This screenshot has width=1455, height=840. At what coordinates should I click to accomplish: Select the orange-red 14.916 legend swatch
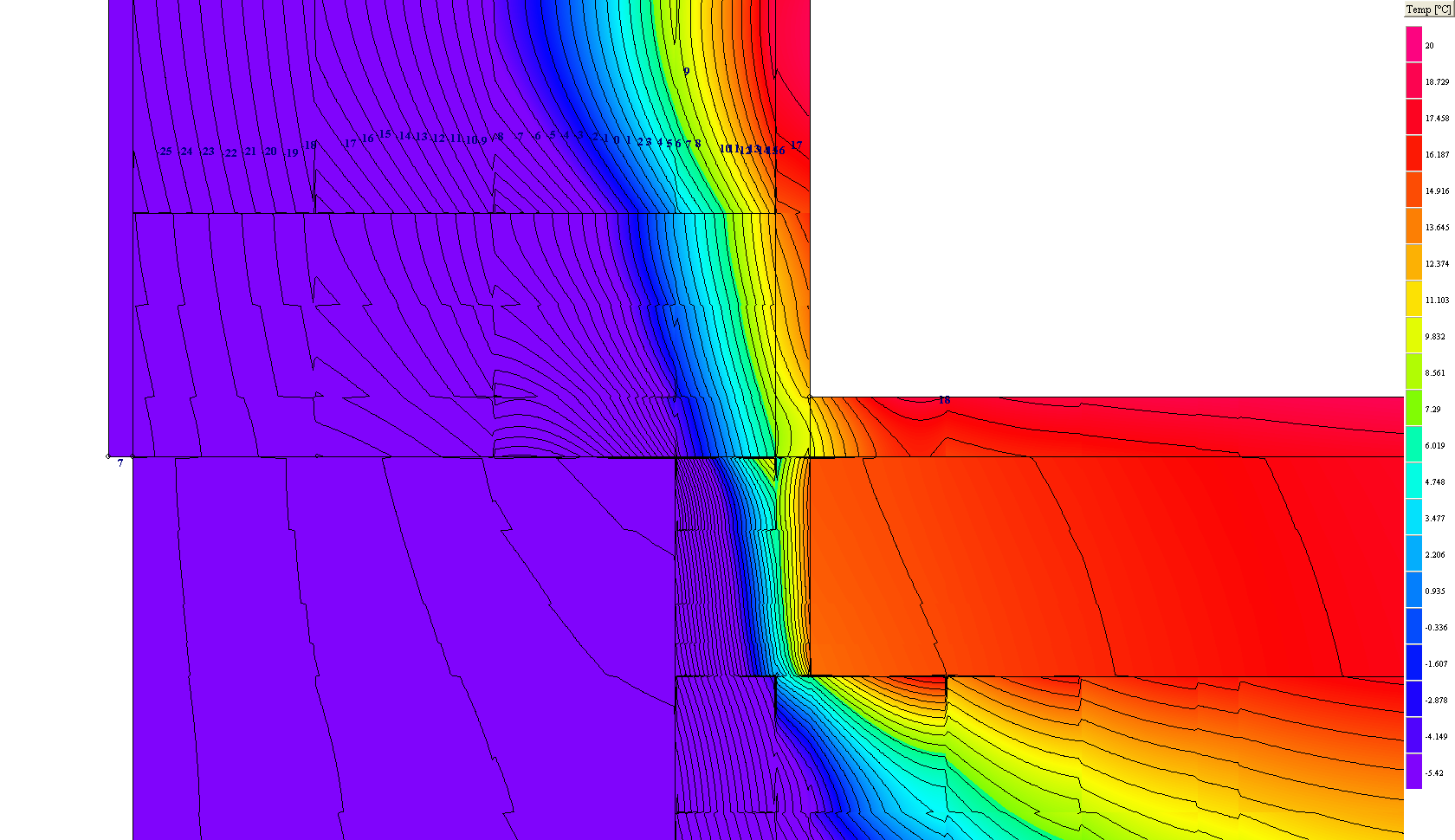click(x=1413, y=189)
